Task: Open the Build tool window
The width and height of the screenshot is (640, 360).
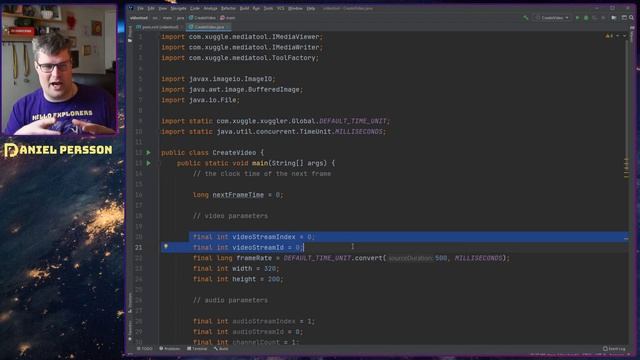Action: point(221,349)
